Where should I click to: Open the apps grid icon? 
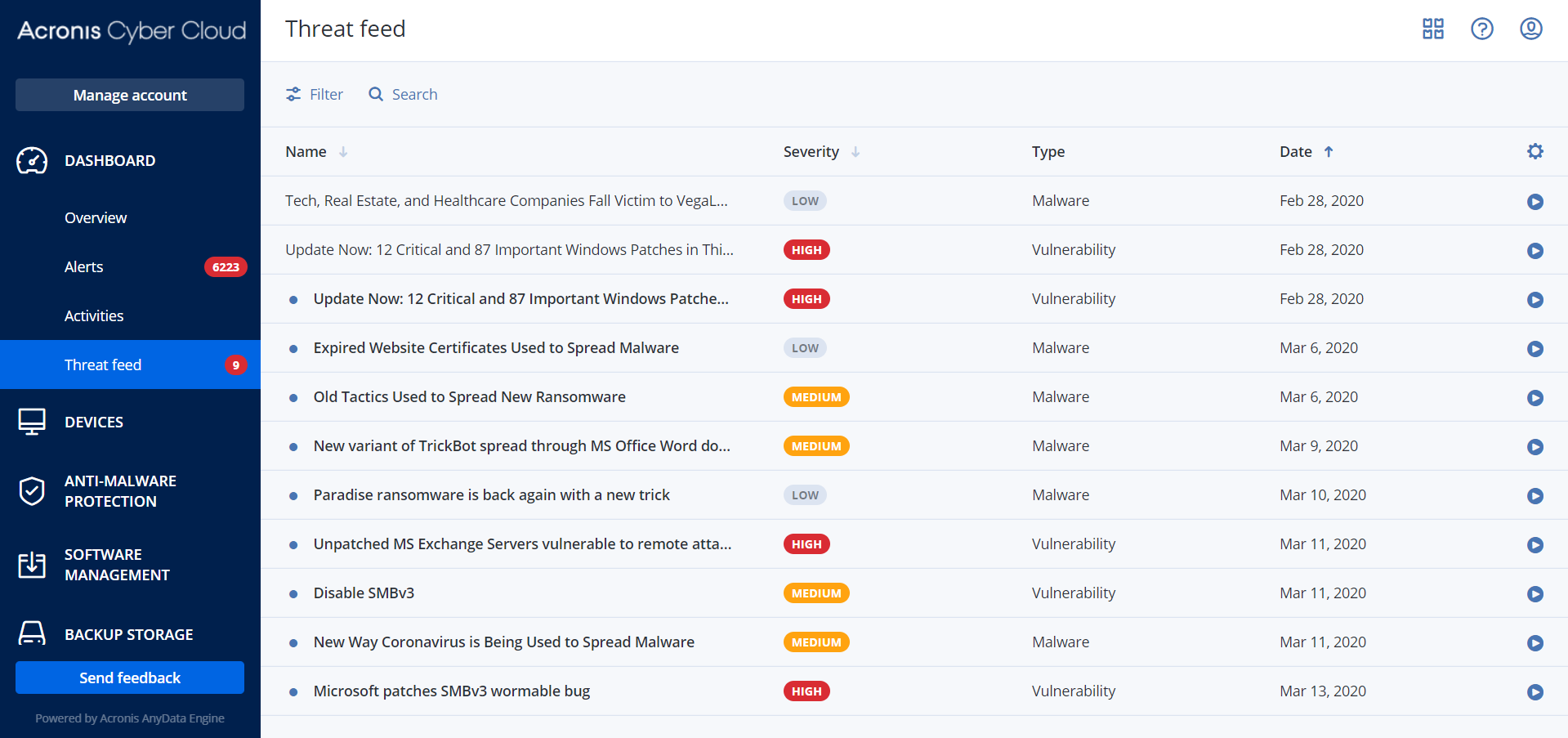coord(1432,29)
